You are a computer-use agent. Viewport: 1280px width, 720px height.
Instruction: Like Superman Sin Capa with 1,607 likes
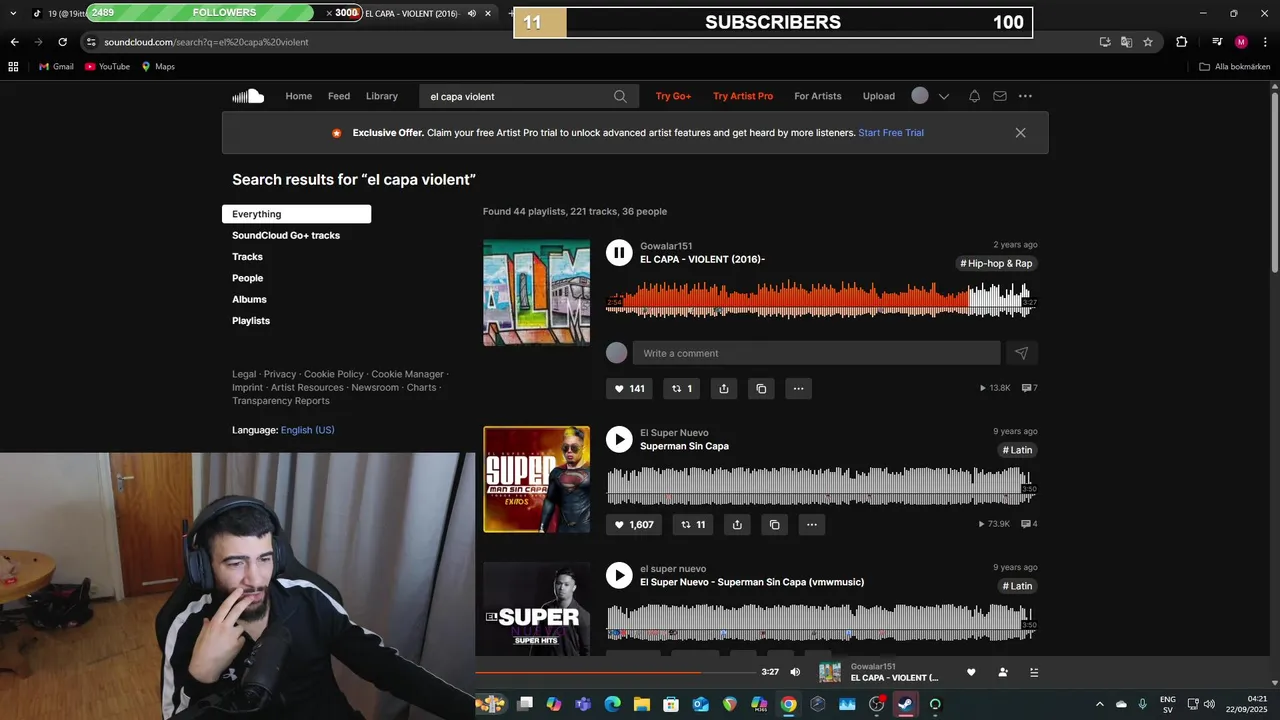point(634,524)
